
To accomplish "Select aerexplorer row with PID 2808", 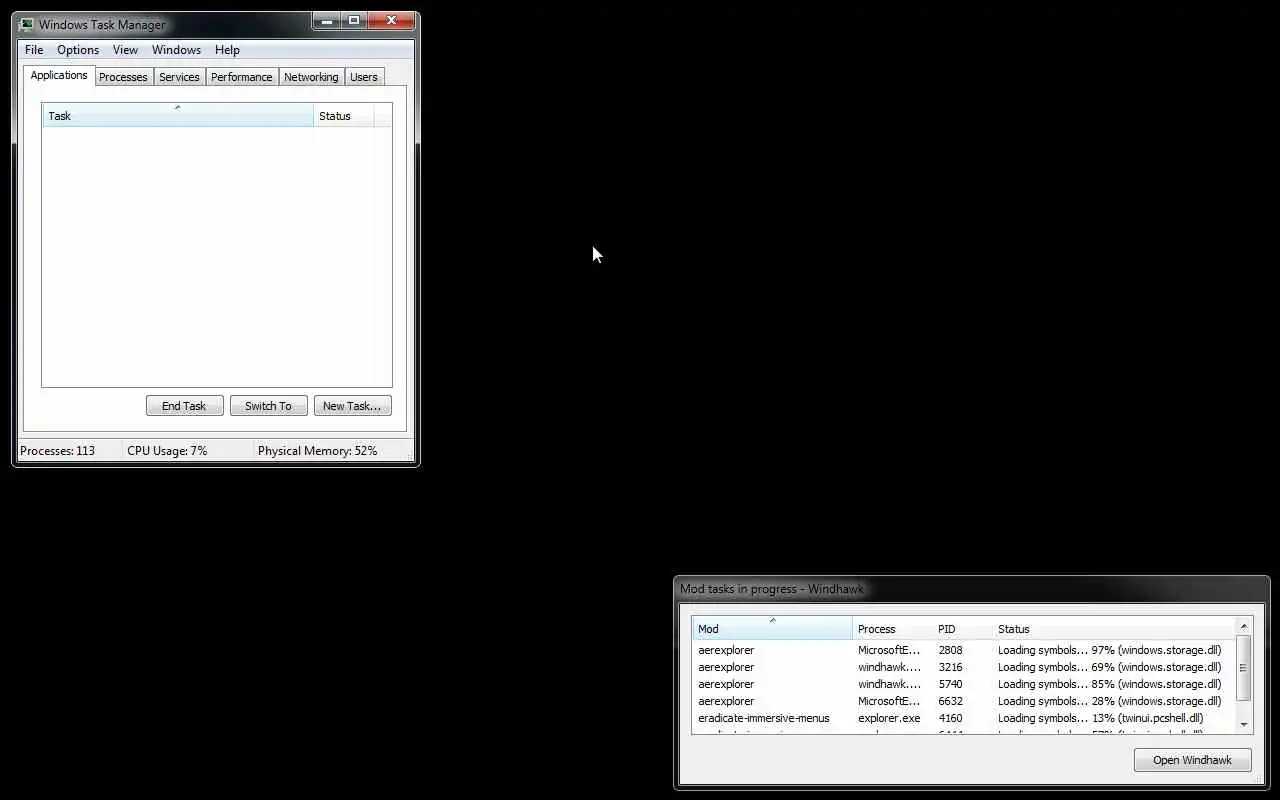I will tap(964, 650).
